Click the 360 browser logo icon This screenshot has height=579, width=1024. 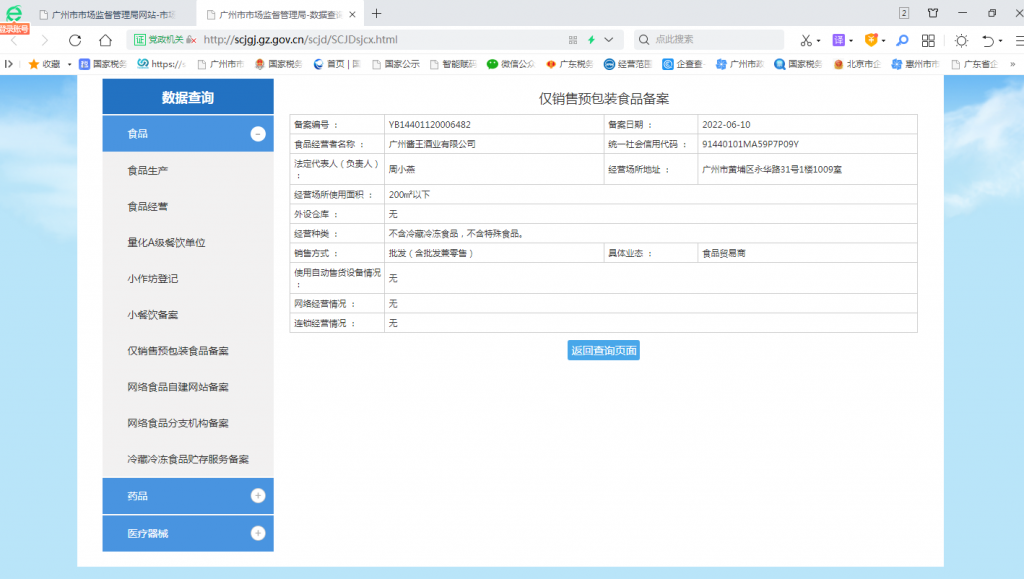(x=14, y=12)
